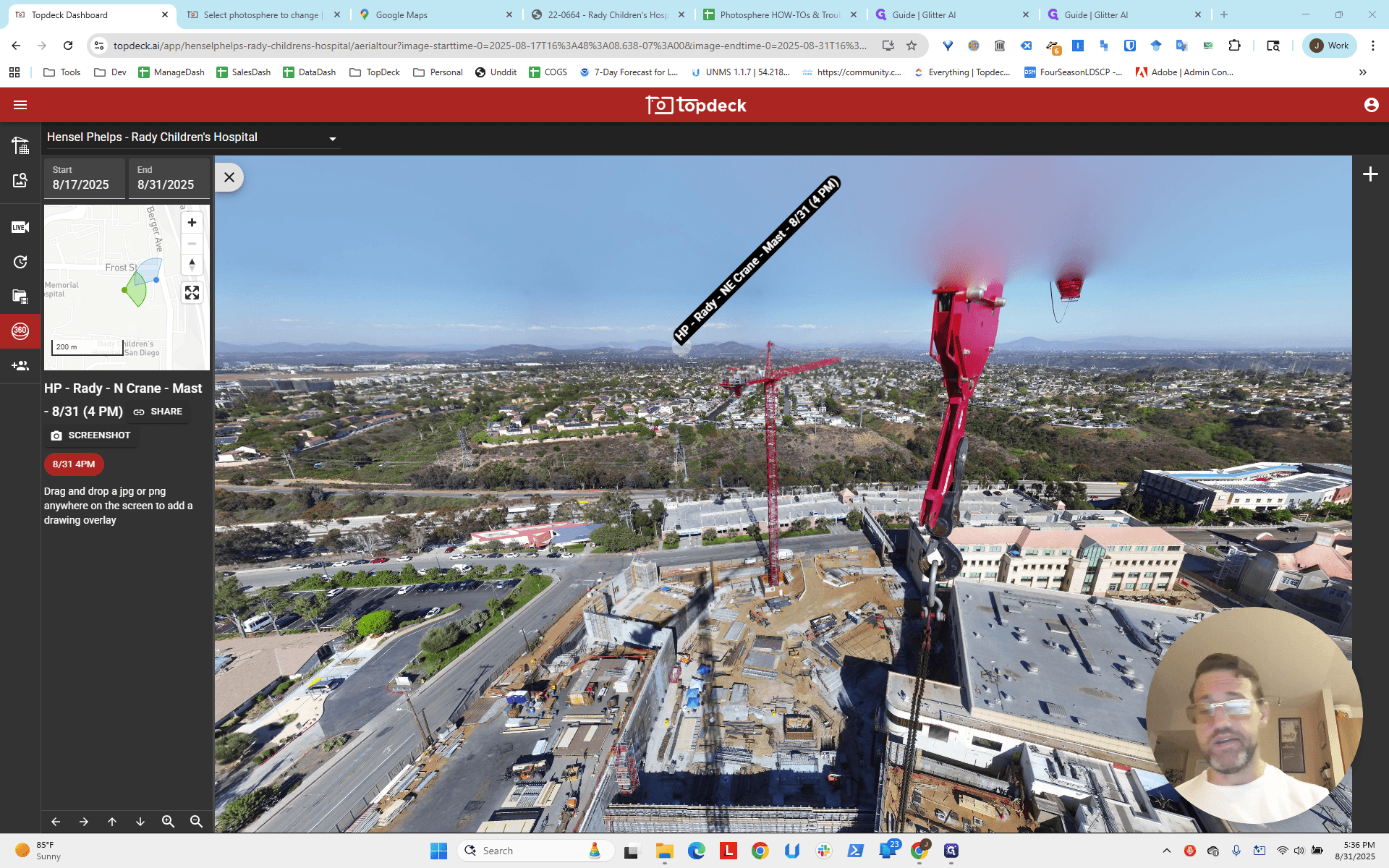Screen dimensions: 1389x868
Task: Open the add users sidebar icon
Action: click(20, 365)
